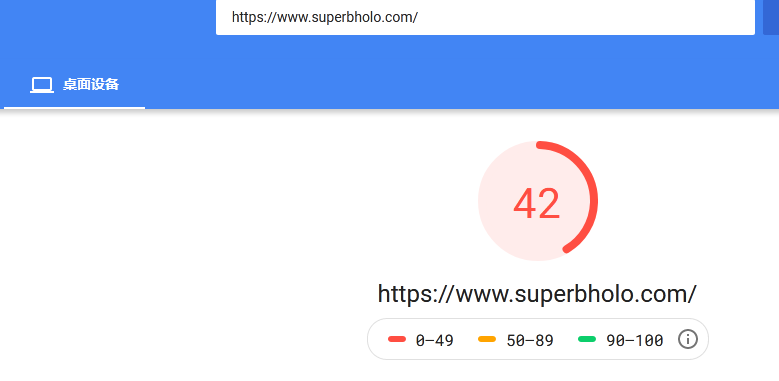This screenshot has height=381, width=779.
Task: Click the empty space inside the URL field
Action: coord(586,17)
